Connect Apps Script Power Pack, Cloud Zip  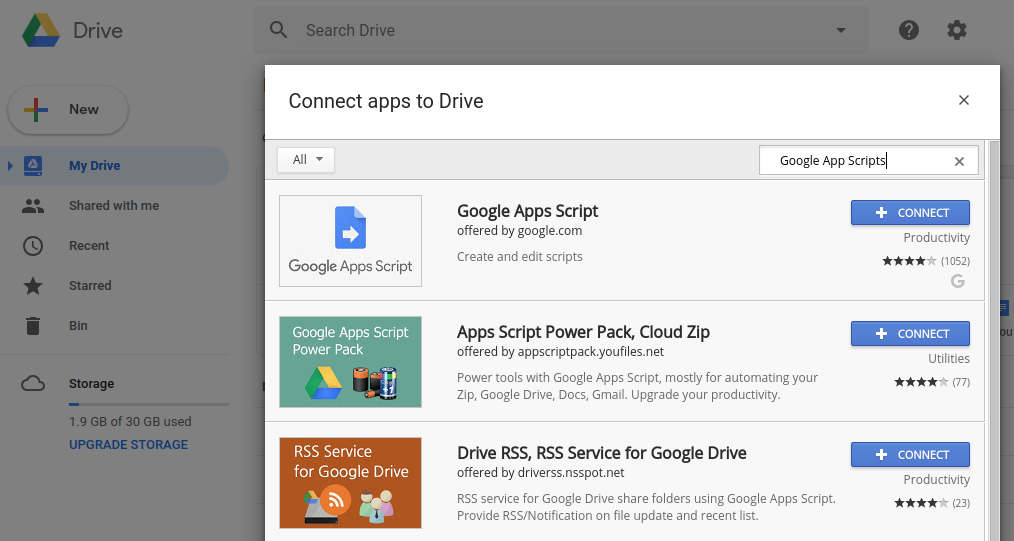(910, 334)
